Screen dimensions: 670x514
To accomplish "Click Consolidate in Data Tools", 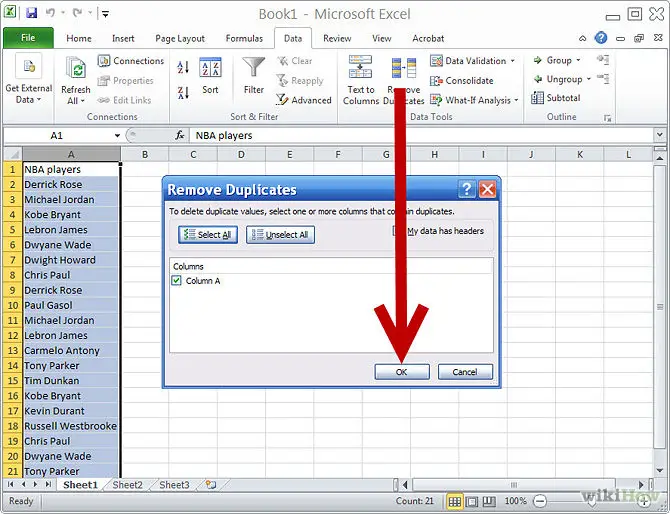I will tap(461, 80).
